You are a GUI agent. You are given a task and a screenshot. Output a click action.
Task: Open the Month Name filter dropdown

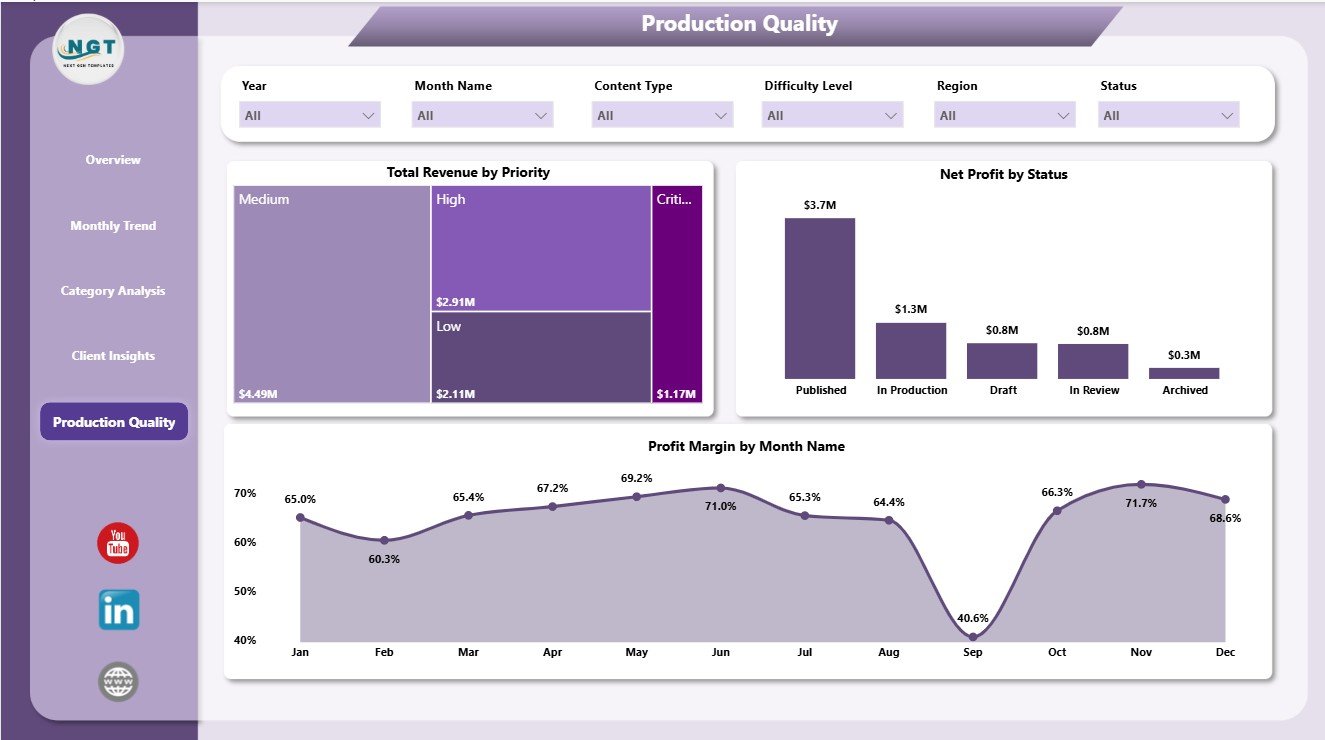click(x=482, y=115)
